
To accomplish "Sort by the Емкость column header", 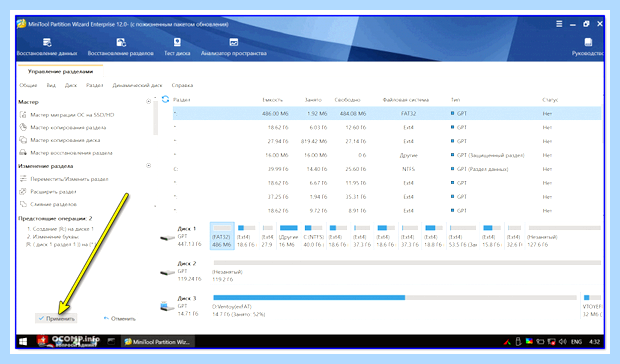I will coord(272,100).
